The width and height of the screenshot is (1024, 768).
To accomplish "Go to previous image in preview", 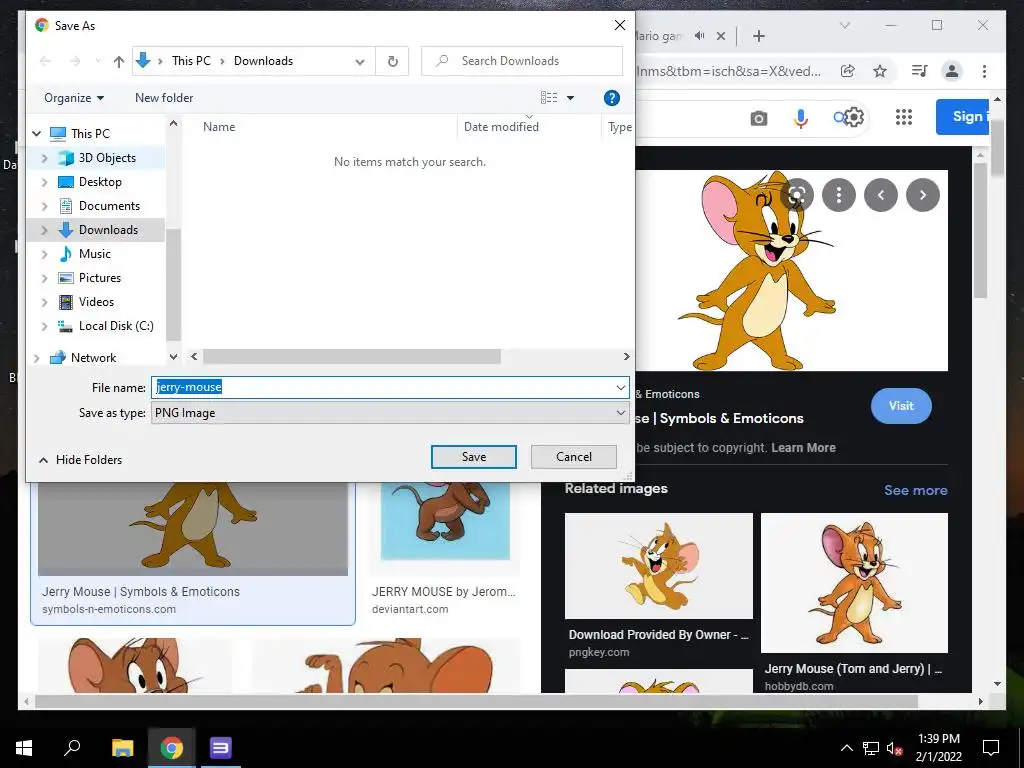I will click(x=881, y=195).
